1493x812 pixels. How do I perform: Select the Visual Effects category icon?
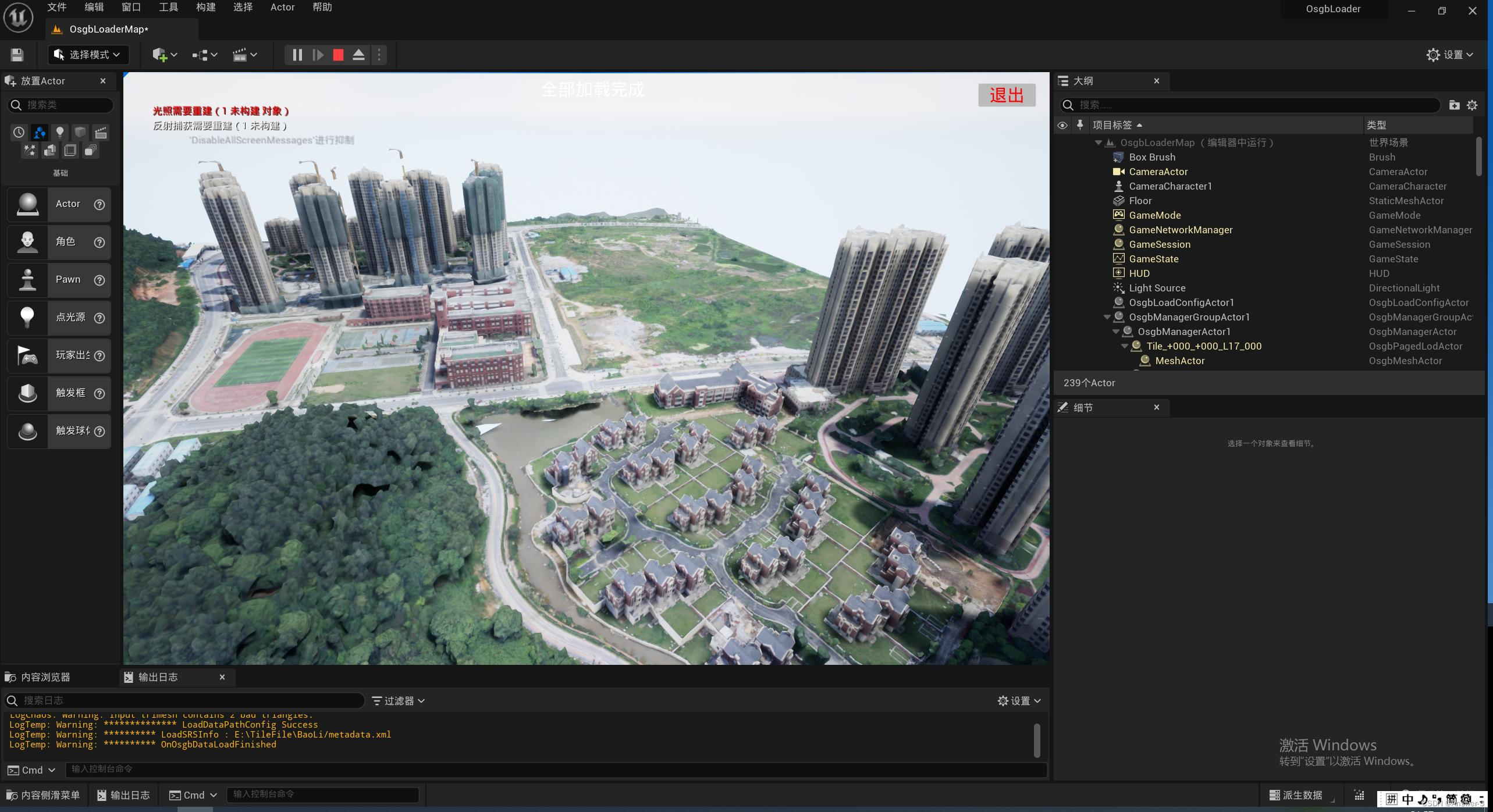coord(29,151)
